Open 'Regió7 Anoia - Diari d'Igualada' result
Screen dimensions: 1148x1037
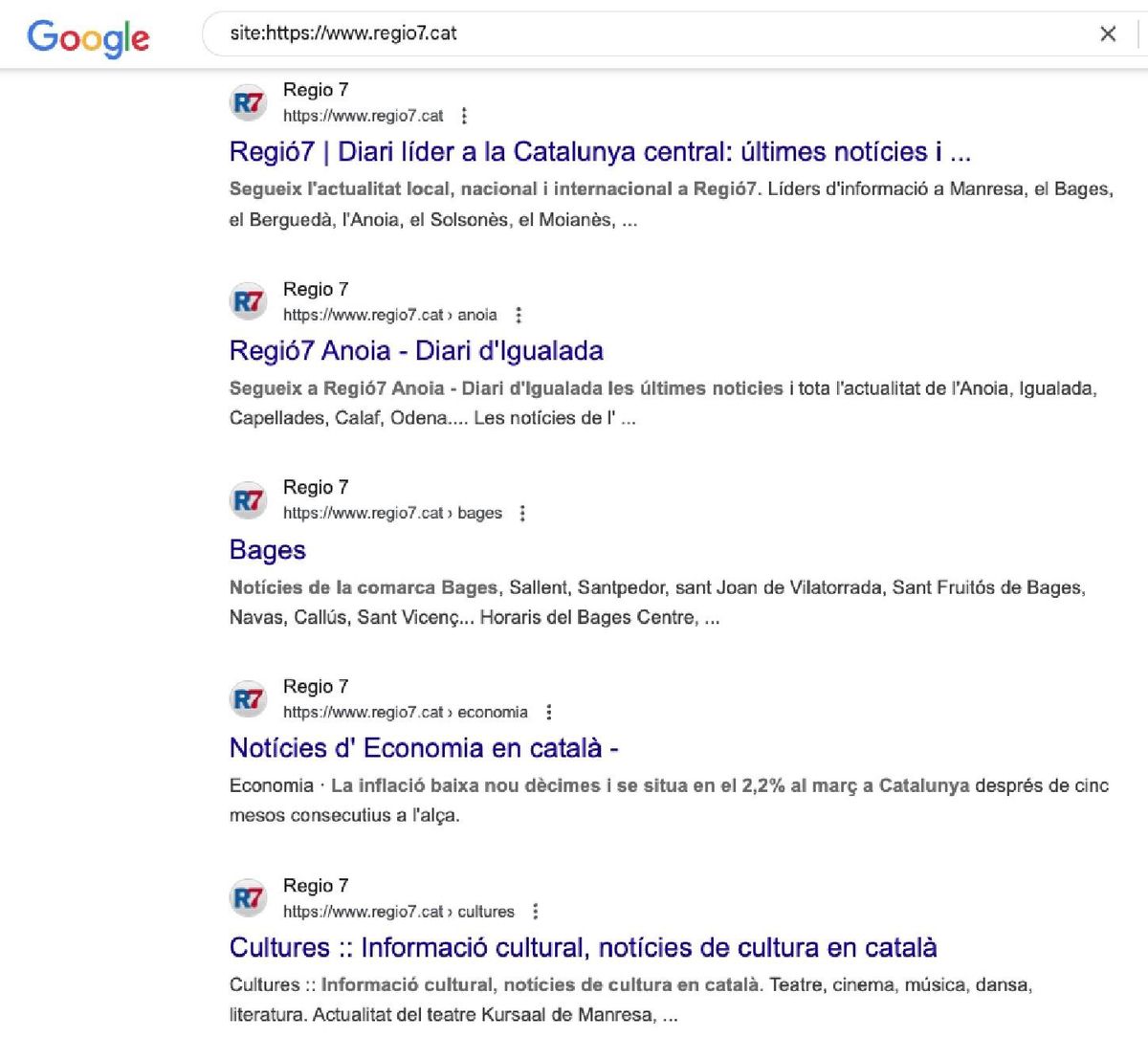point(416,351)
